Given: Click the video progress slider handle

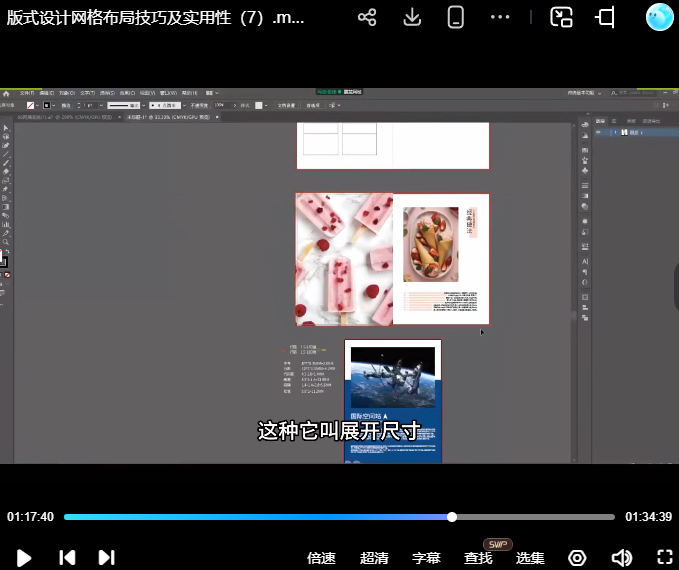Looking at the screenshot, I should 452,517.
